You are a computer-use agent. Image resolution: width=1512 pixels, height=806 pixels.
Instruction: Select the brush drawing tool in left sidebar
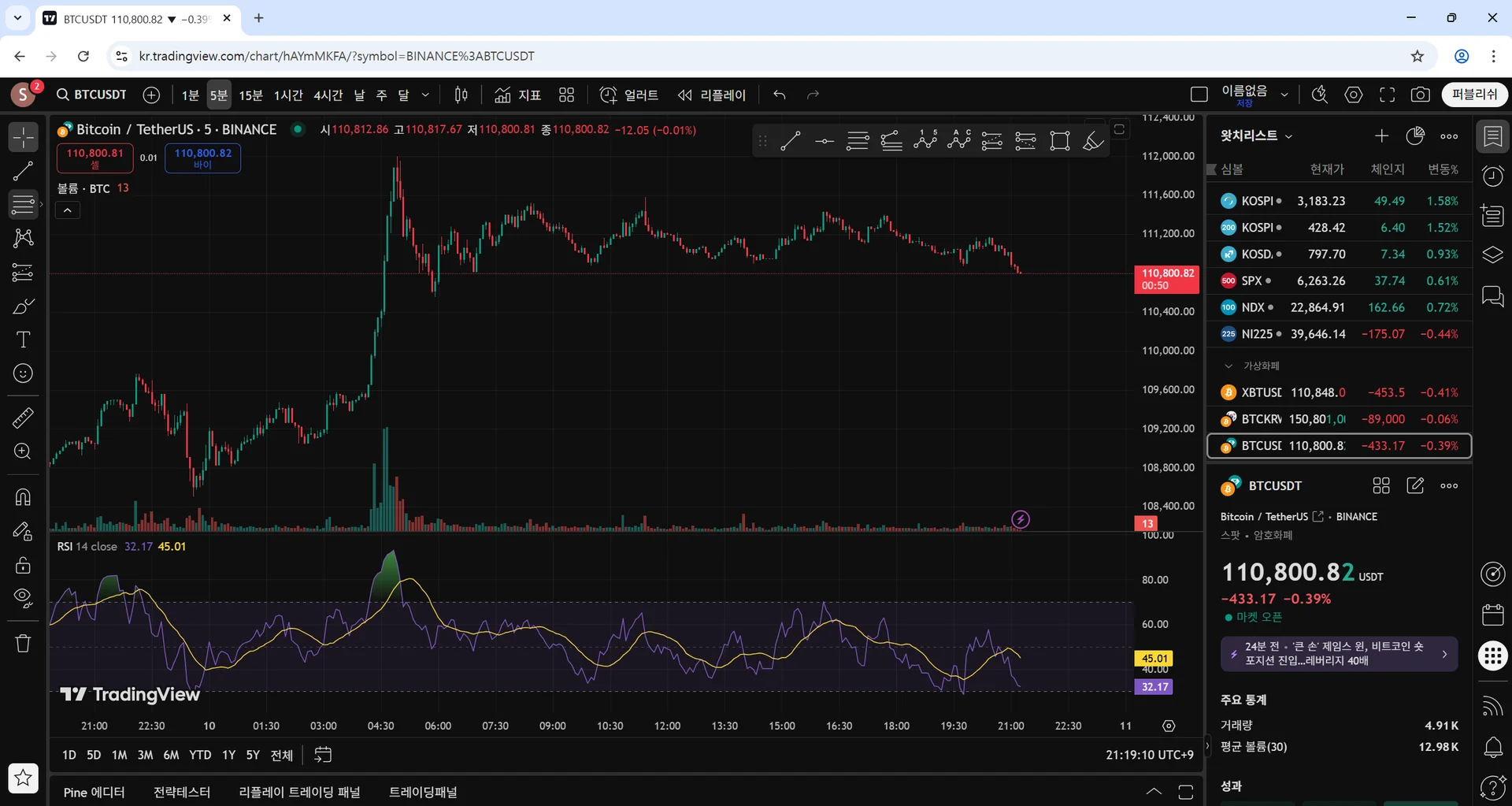click(24, 306)
